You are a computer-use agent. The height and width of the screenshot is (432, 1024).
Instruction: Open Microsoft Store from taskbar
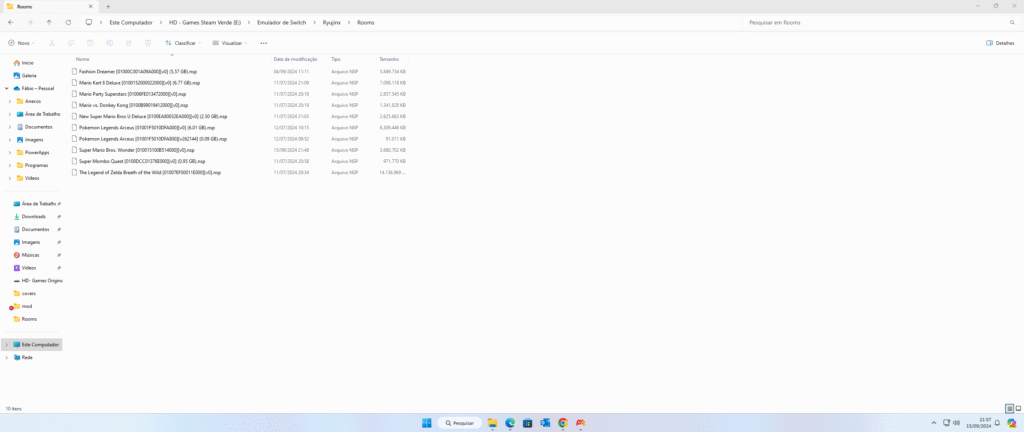click(x=528, y=423)
